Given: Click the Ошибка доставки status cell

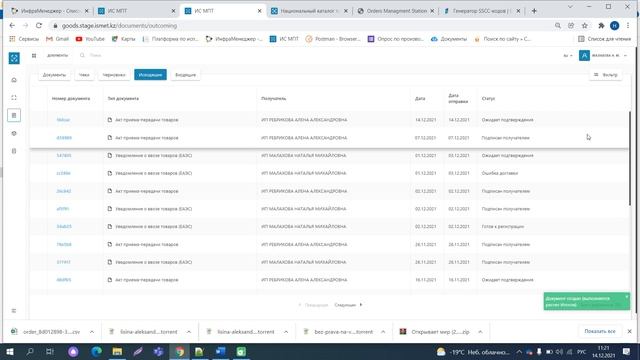Looking at the screenshot, I should coord(500,173).
